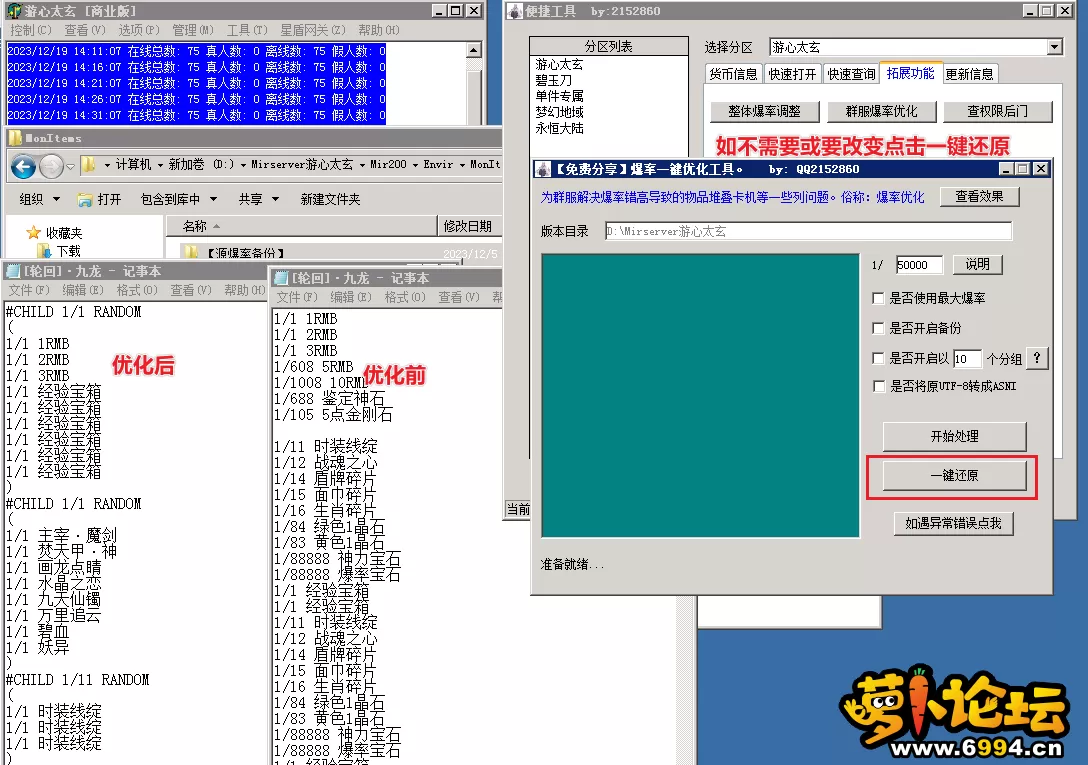
Task: Select 梦幻地域 in 分区列表
Action: click(x=559, y=112)
